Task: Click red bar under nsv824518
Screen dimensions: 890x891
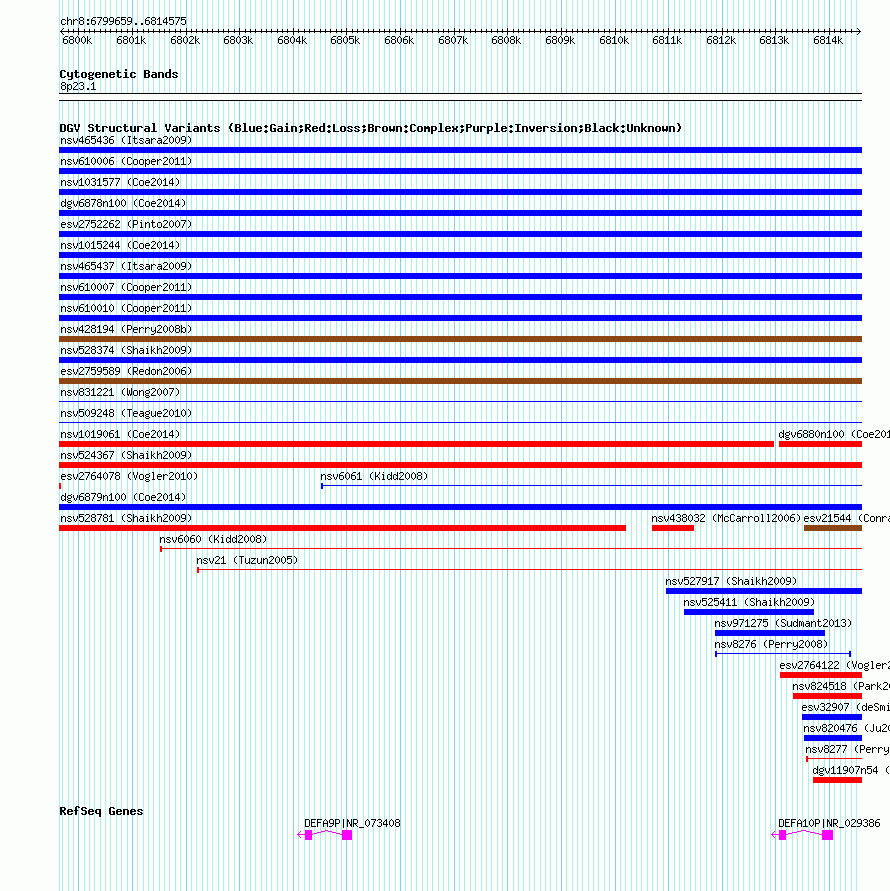Action: click(827, 697)
